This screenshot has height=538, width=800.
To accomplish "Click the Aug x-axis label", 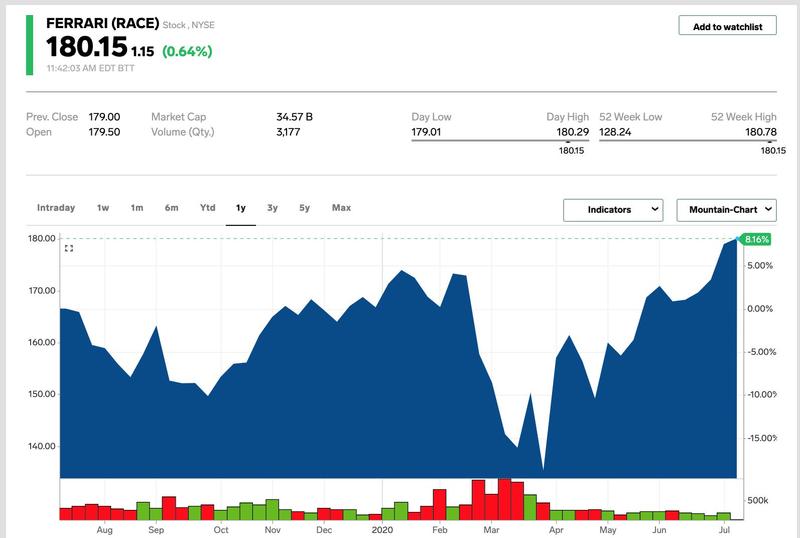I will (105, 530).
